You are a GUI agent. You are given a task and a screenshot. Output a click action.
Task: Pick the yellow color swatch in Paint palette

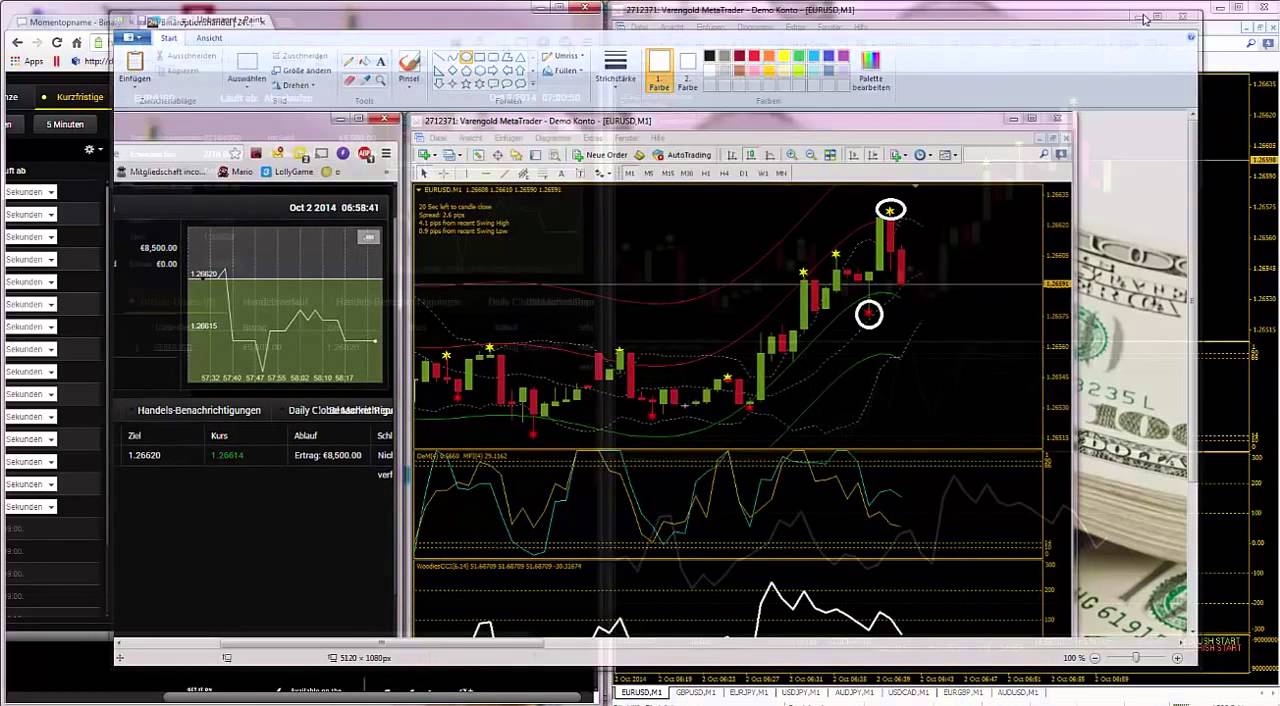(x=784, y=56)
